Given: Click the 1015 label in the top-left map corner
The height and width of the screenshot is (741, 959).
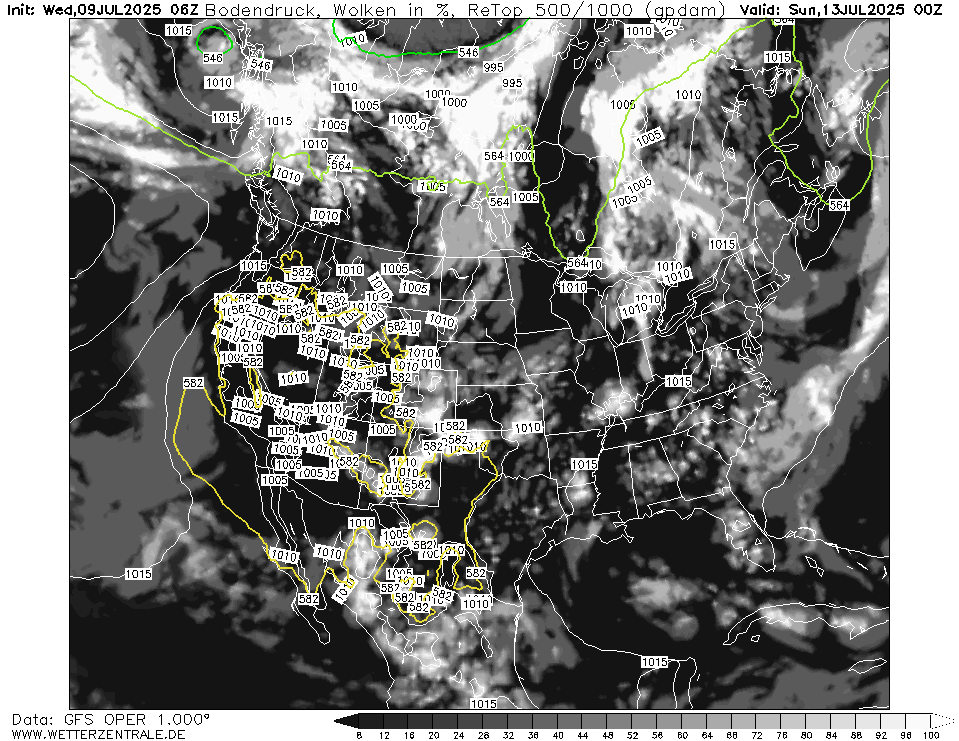Looking at the screenshot, I should pyautogui.click(x=179, y=31).
